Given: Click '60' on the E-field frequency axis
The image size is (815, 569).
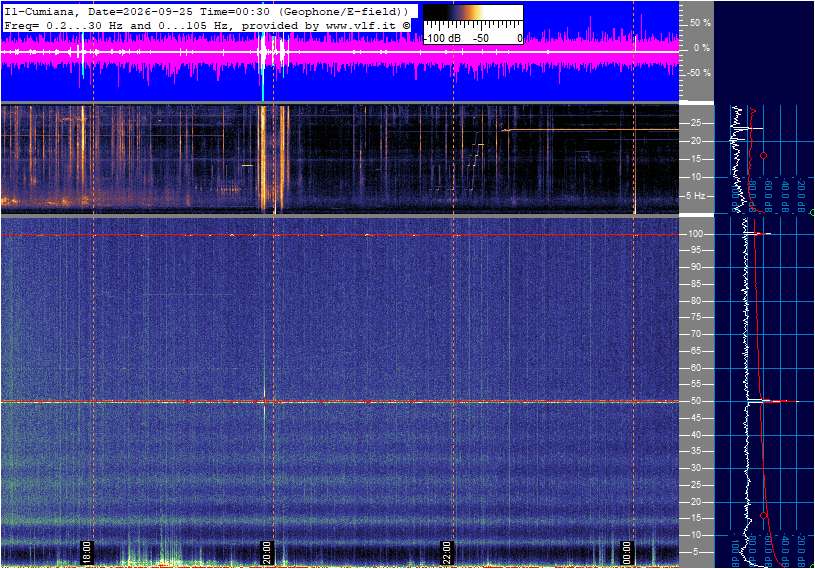Looking at the screenshot, I should click(695, 368).
